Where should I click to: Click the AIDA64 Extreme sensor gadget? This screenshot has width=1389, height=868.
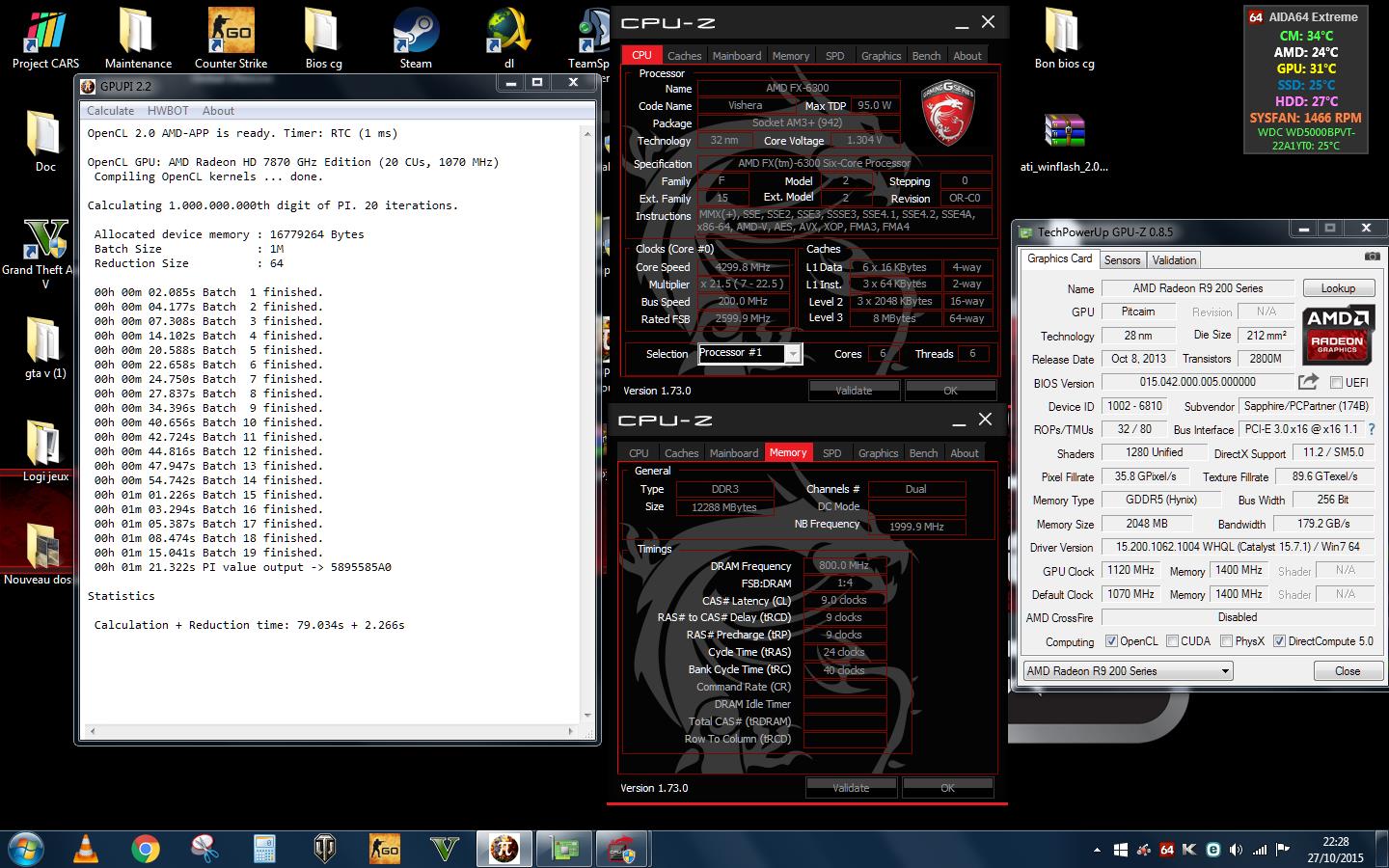[1306, 80]
